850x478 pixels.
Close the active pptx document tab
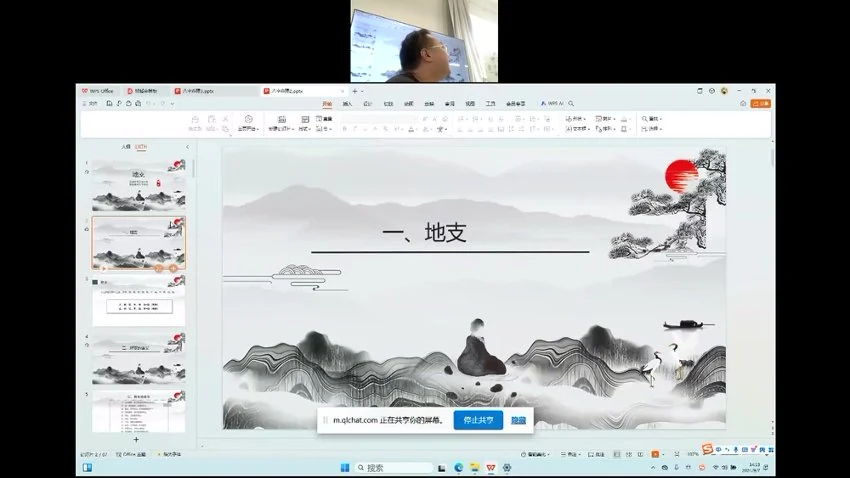(342, 91)
